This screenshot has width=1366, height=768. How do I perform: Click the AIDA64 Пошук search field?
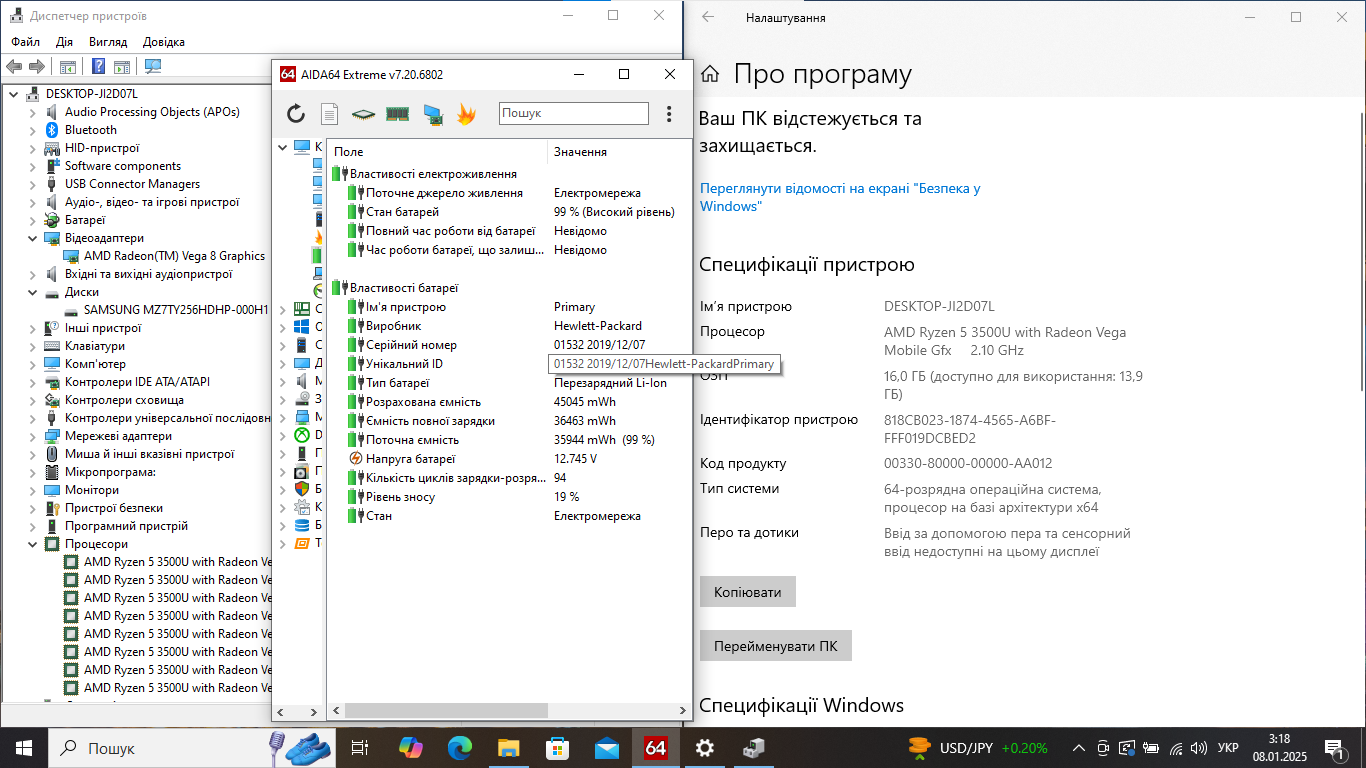tap(574, 114)
